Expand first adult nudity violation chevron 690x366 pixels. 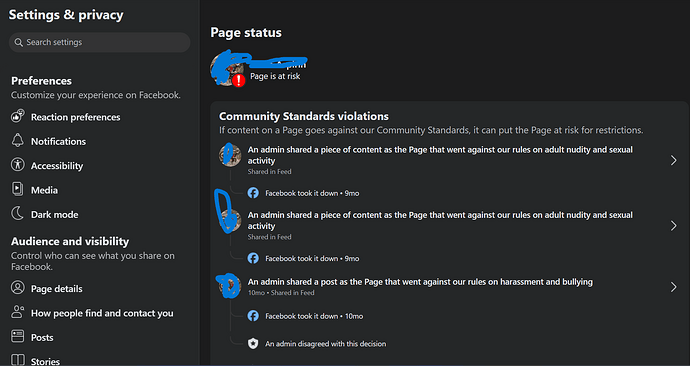[673, 160]
